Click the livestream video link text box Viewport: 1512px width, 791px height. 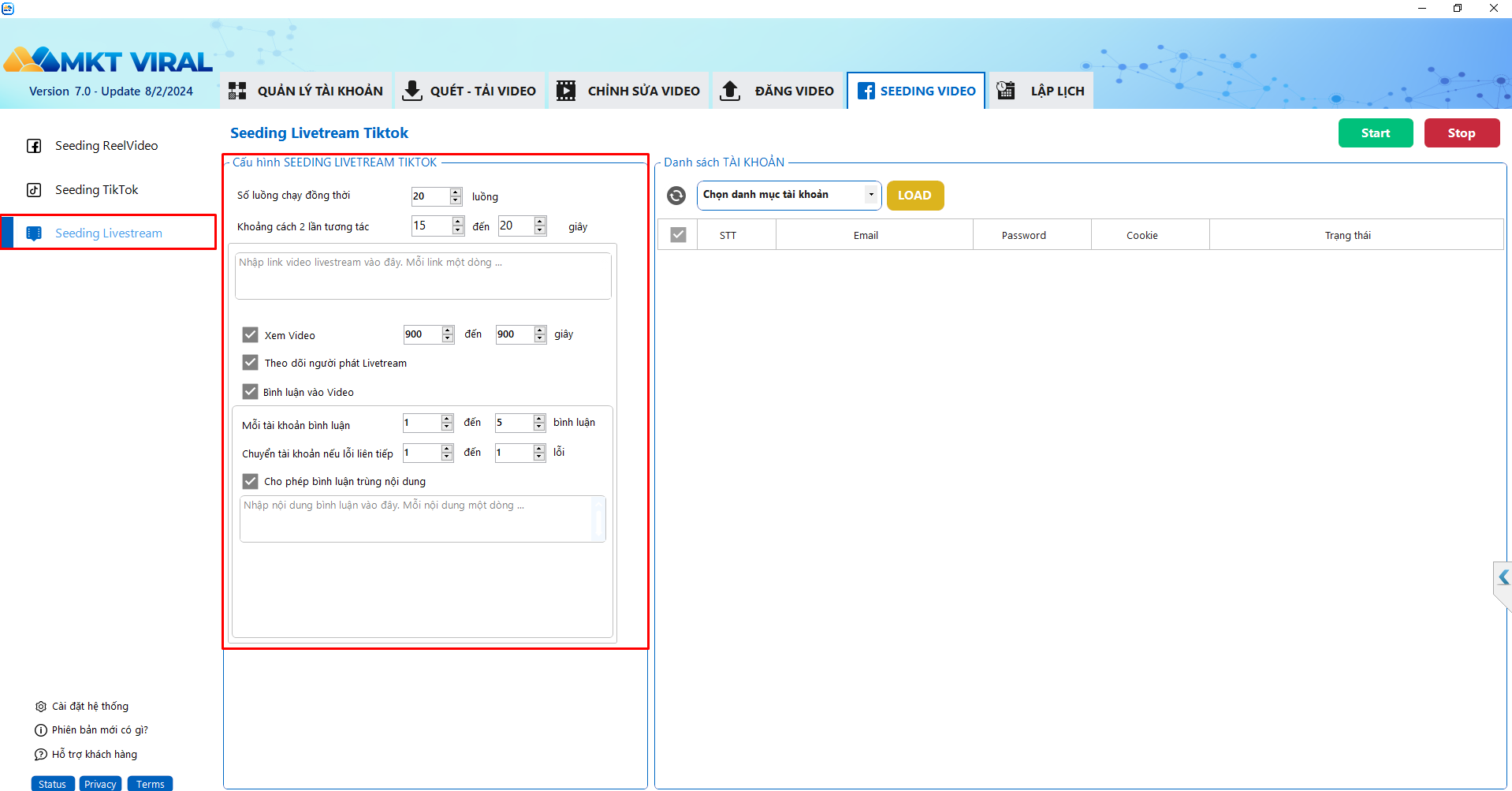pos(423,276)
